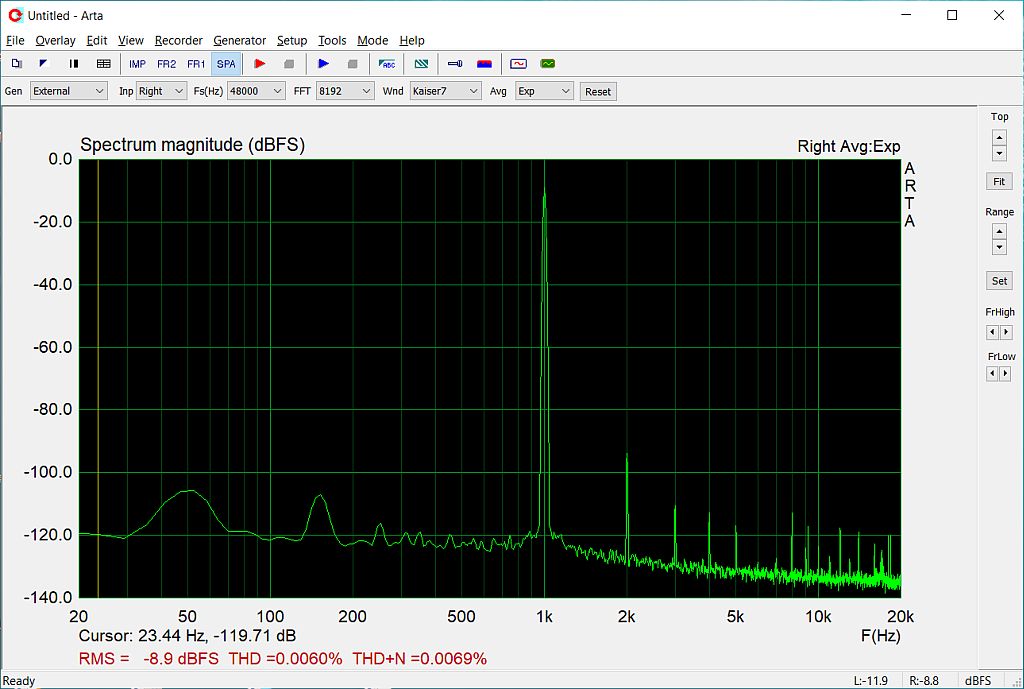
Task: Open the Wnd window type dropdown
Action: point(445,91)
